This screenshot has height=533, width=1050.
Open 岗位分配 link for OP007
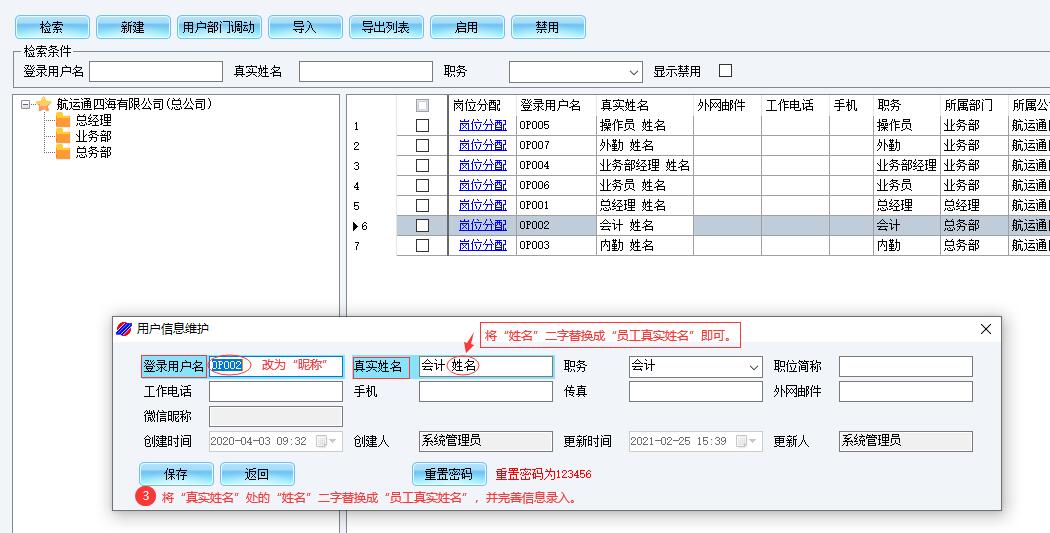tap(482, 146)
